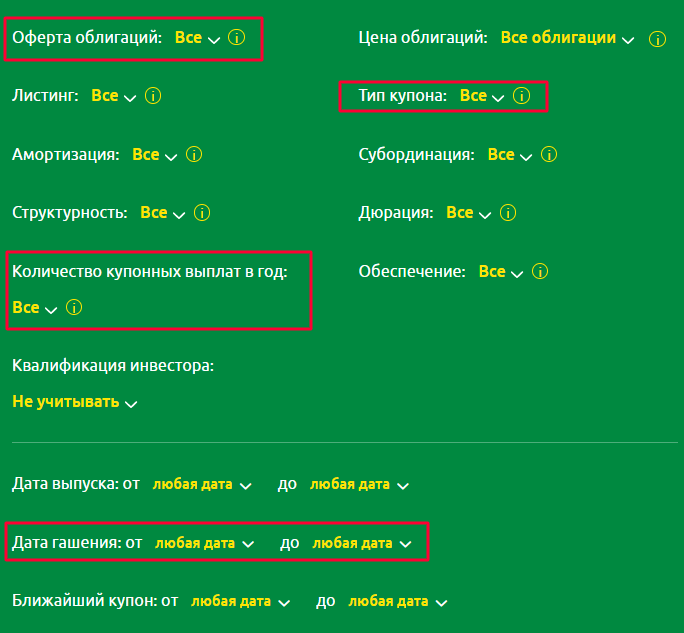Viewport: 684px width, 633px height.
Task: Click info icon next to Оферта облигаций
Action: [x=237, y=38]
